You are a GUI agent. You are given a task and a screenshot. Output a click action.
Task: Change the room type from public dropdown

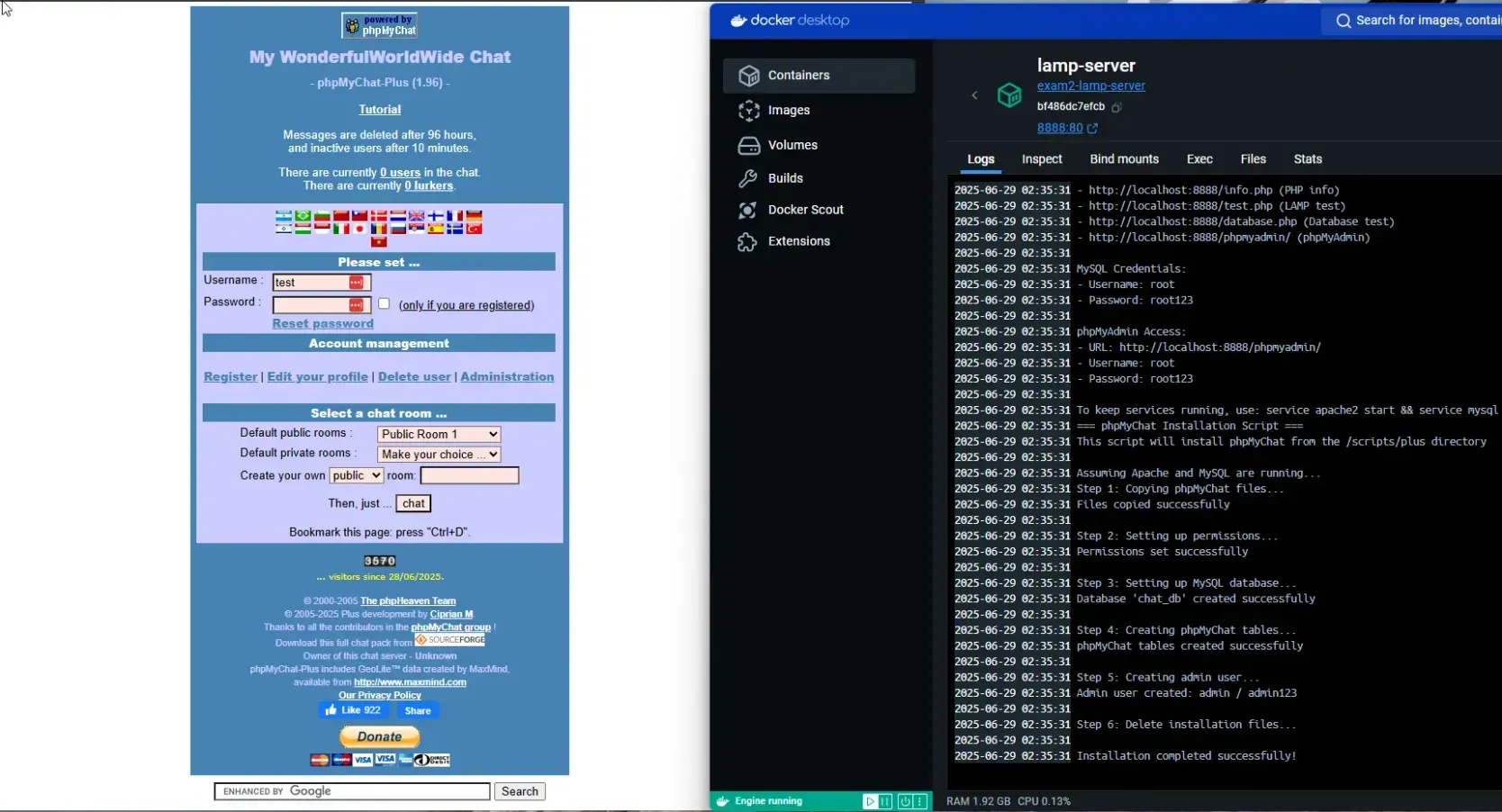pyautogui.click(x=357, y=475)
